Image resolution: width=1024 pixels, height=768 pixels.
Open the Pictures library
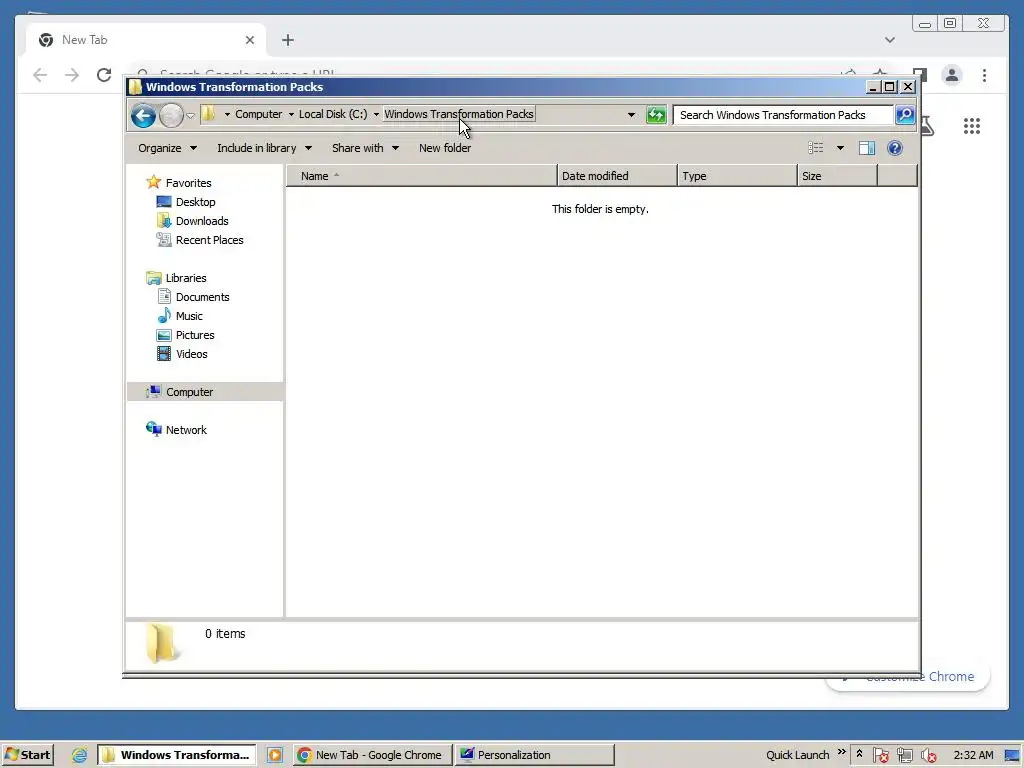(x=195, y=335)
